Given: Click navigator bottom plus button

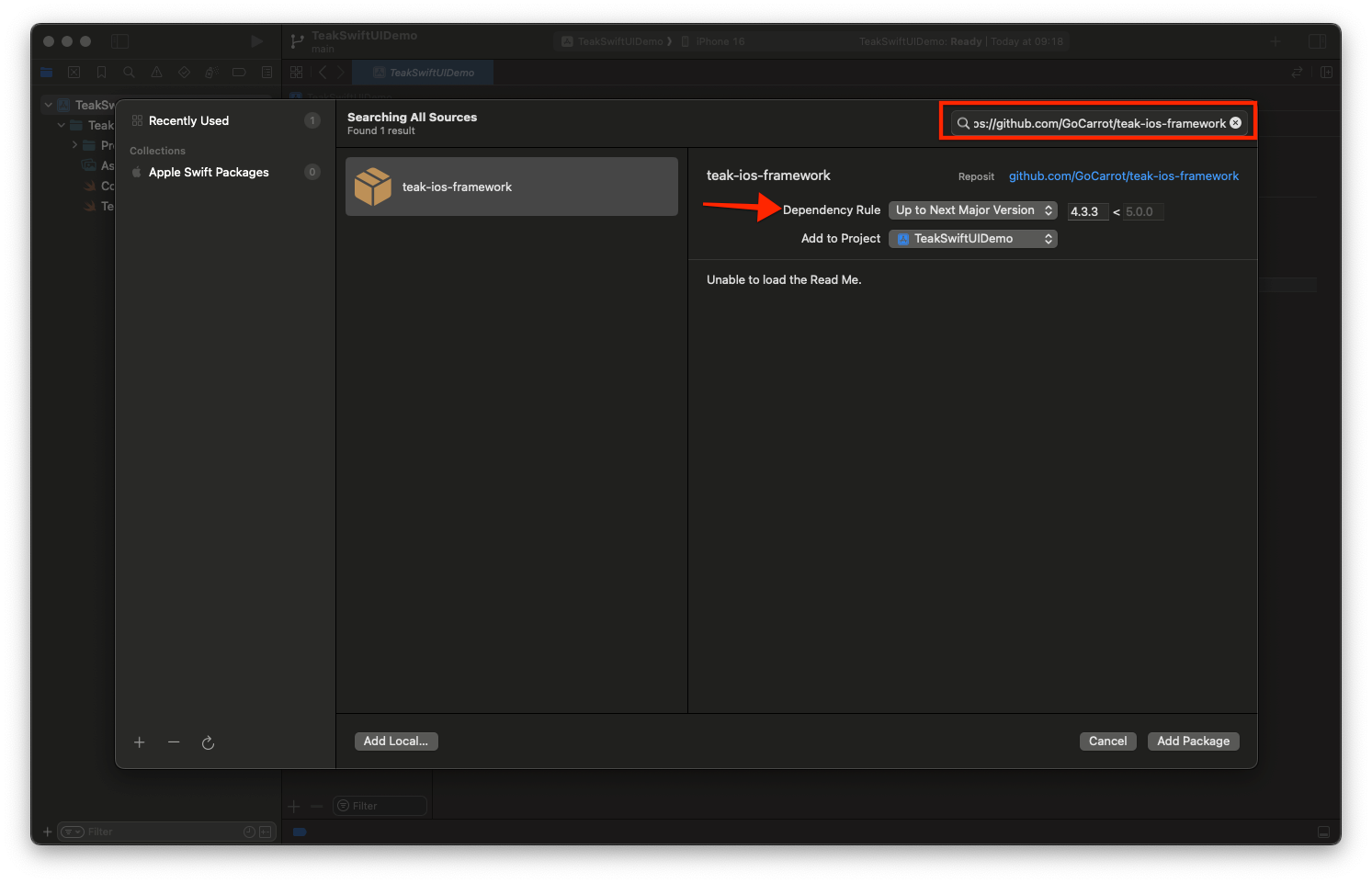Looking at the screenshot, I should (48, 832).
